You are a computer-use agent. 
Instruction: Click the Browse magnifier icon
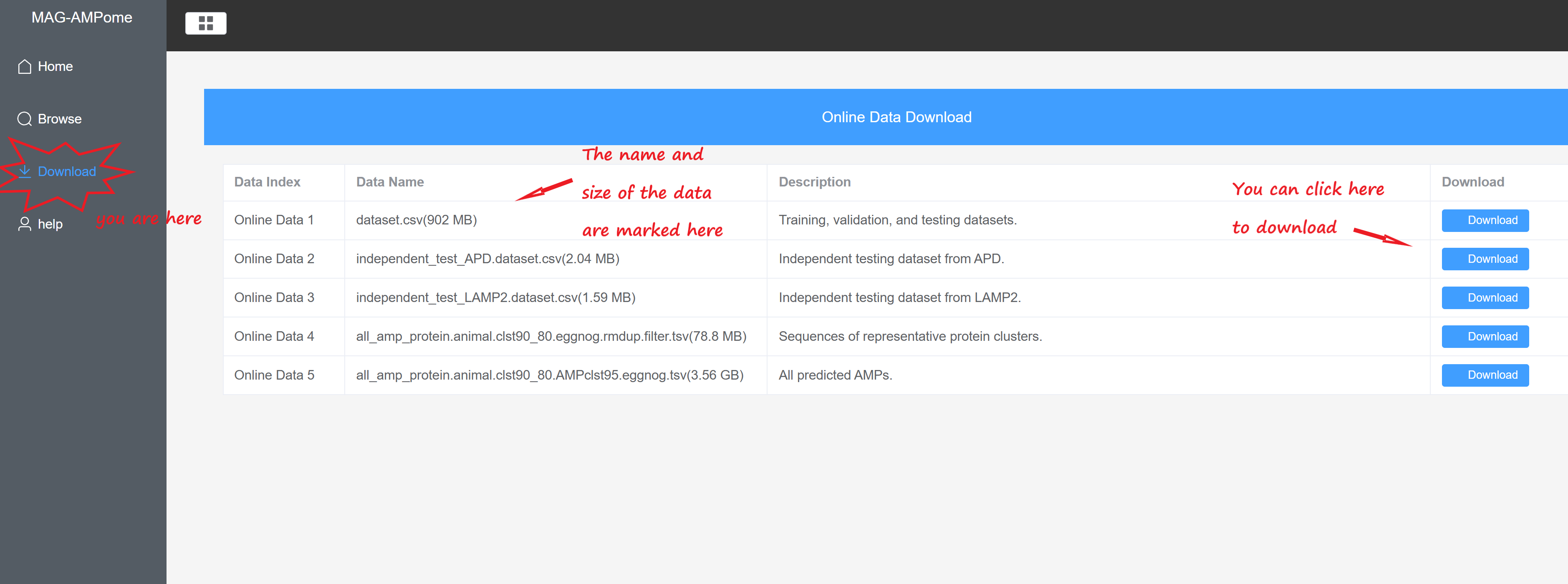pyautogui.click(x=24, y=118)
